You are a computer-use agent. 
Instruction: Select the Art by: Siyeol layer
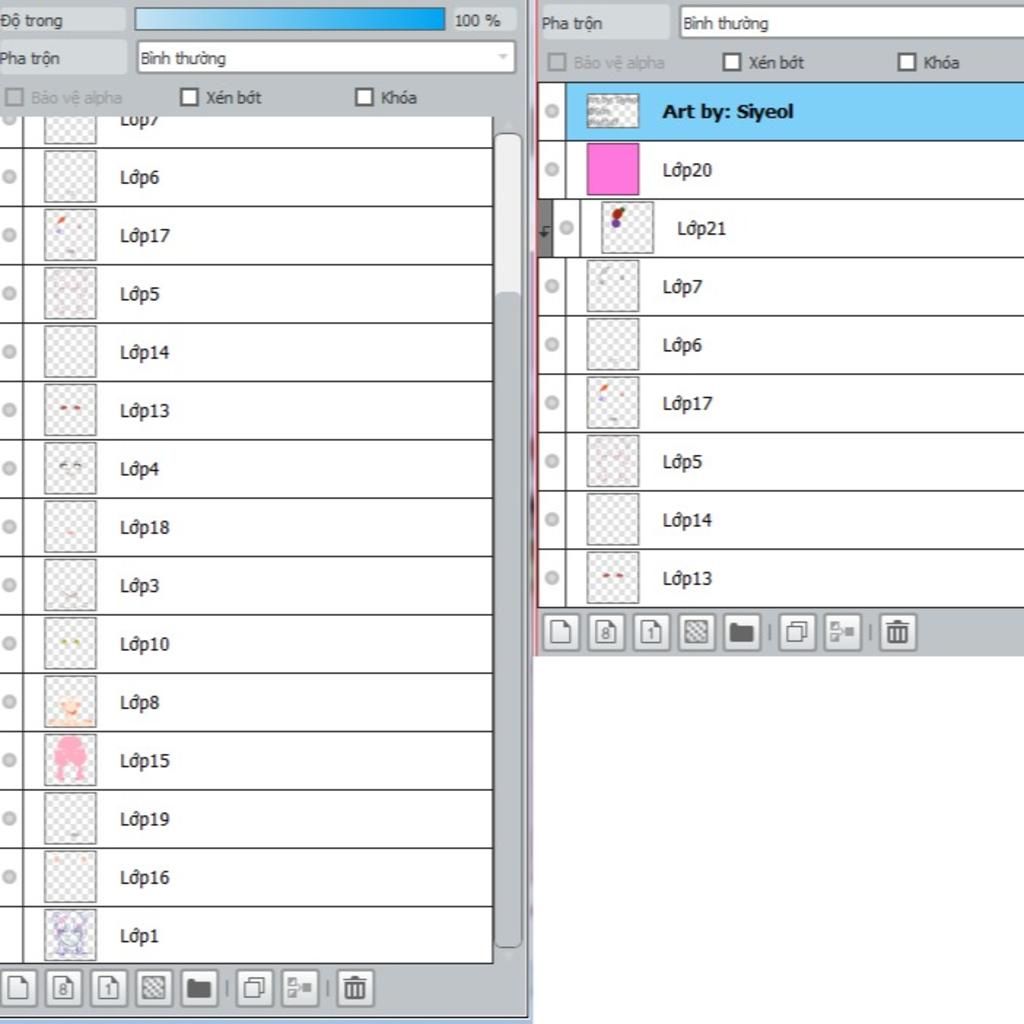click(795, 111)
